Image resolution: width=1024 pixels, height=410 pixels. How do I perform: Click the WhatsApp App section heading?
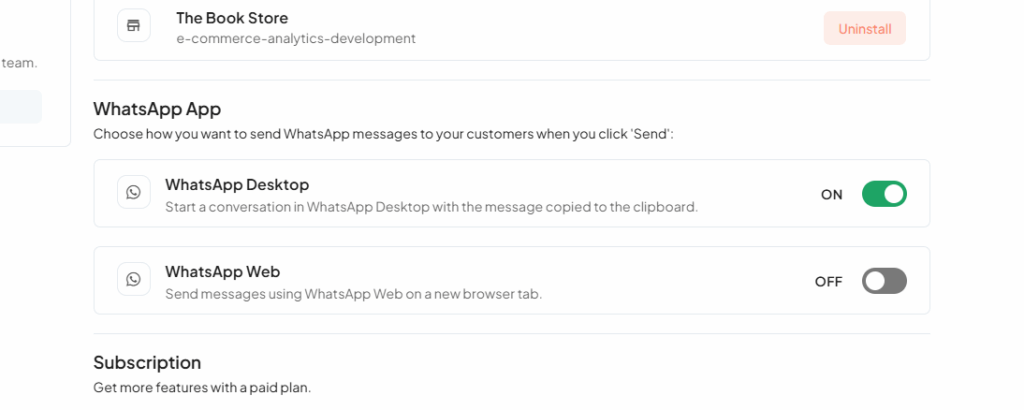(157, 109)
